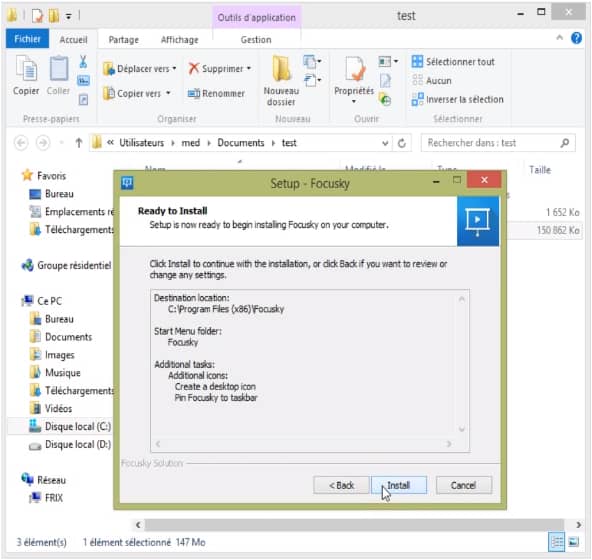Click the refresh icon in address bar
Viewport: 592px width, 560px height.
[x=402, y=143]
